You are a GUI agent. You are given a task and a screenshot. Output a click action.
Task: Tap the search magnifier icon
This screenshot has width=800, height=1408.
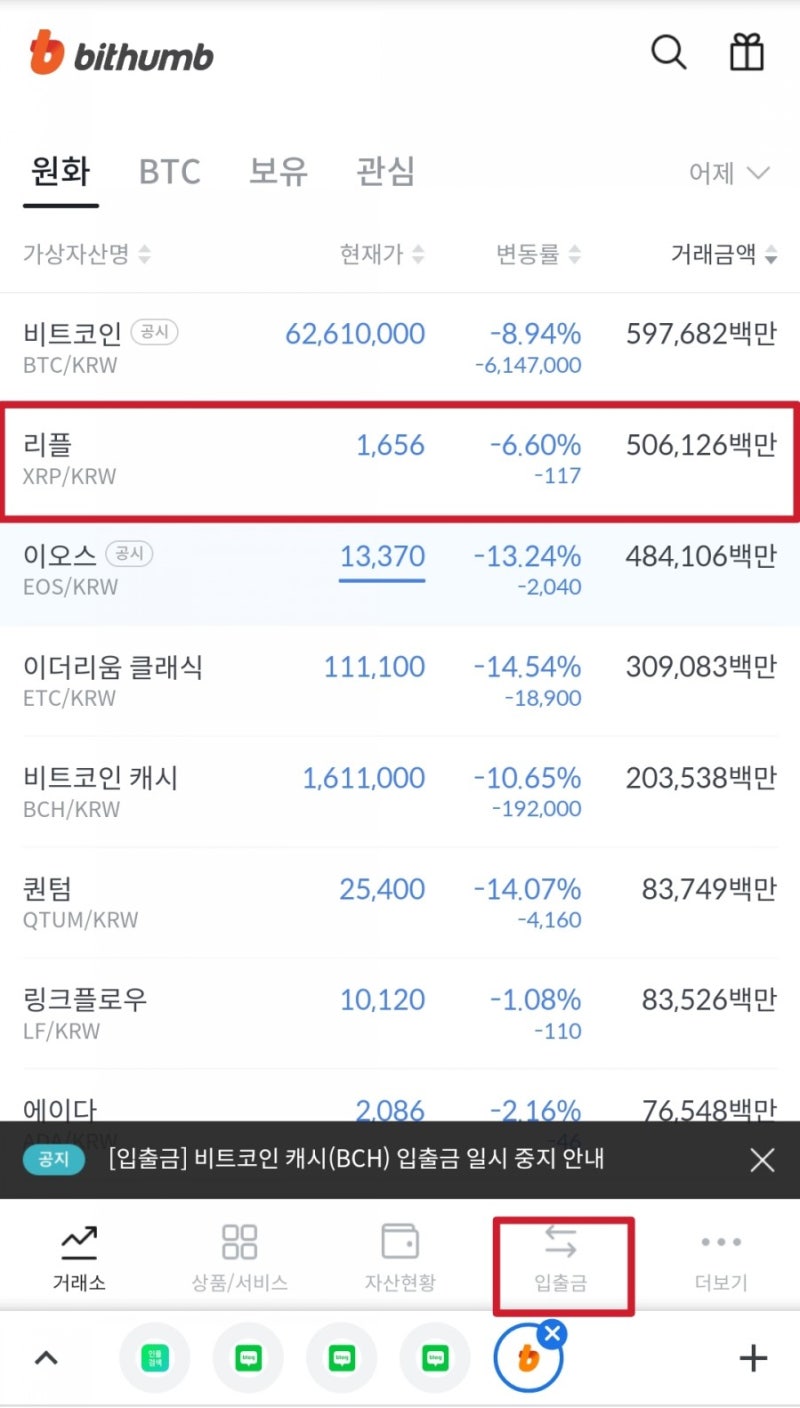668,52
